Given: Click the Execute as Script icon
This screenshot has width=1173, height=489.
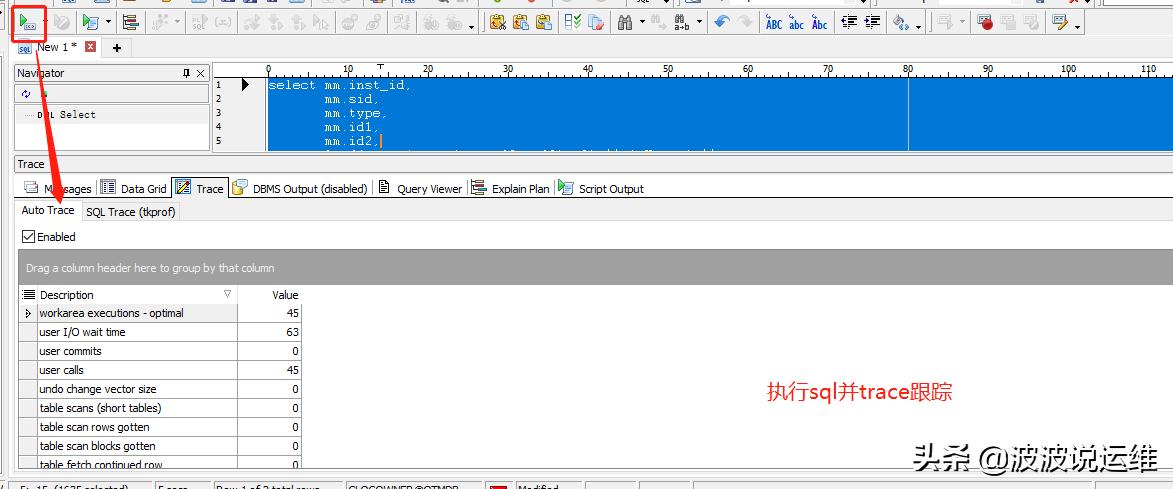Looking at the screenshot, I should click(91, 22).
